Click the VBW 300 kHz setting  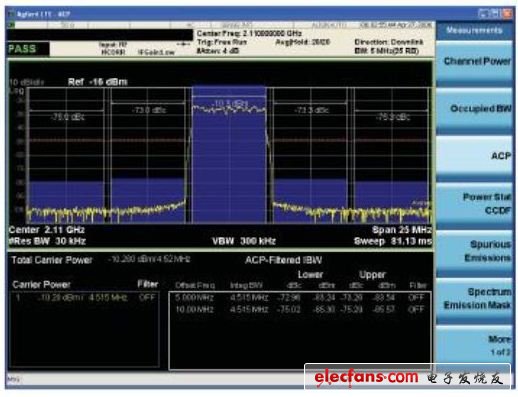[244, 241]
